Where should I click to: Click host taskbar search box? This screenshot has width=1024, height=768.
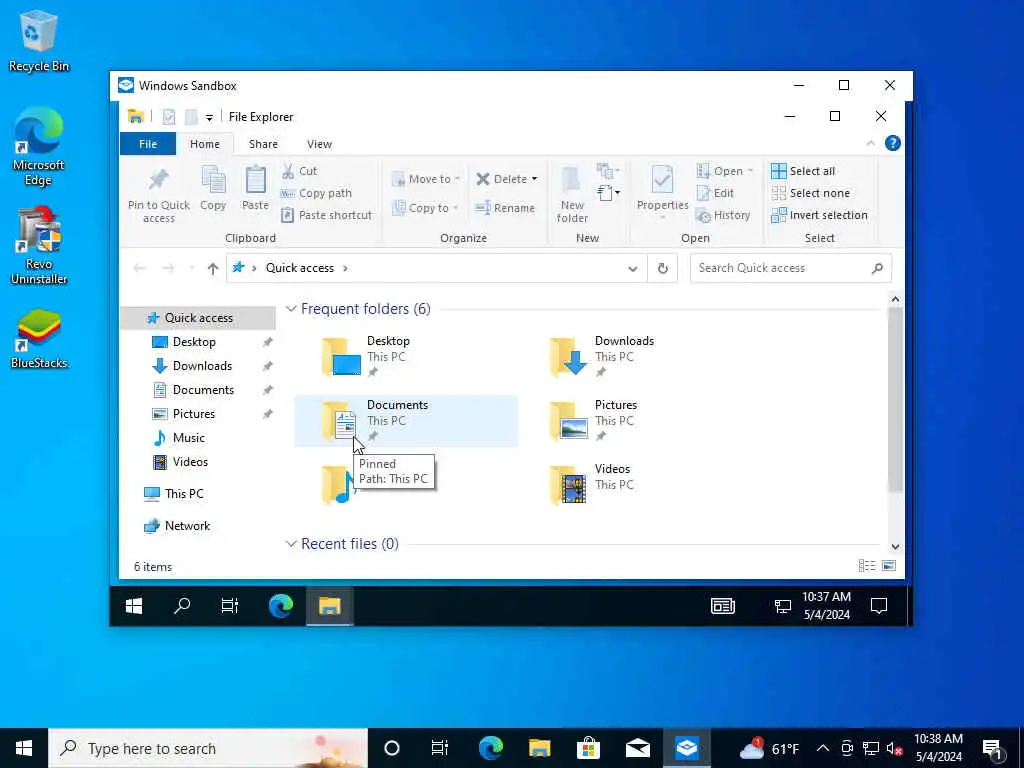click(208, 748)
